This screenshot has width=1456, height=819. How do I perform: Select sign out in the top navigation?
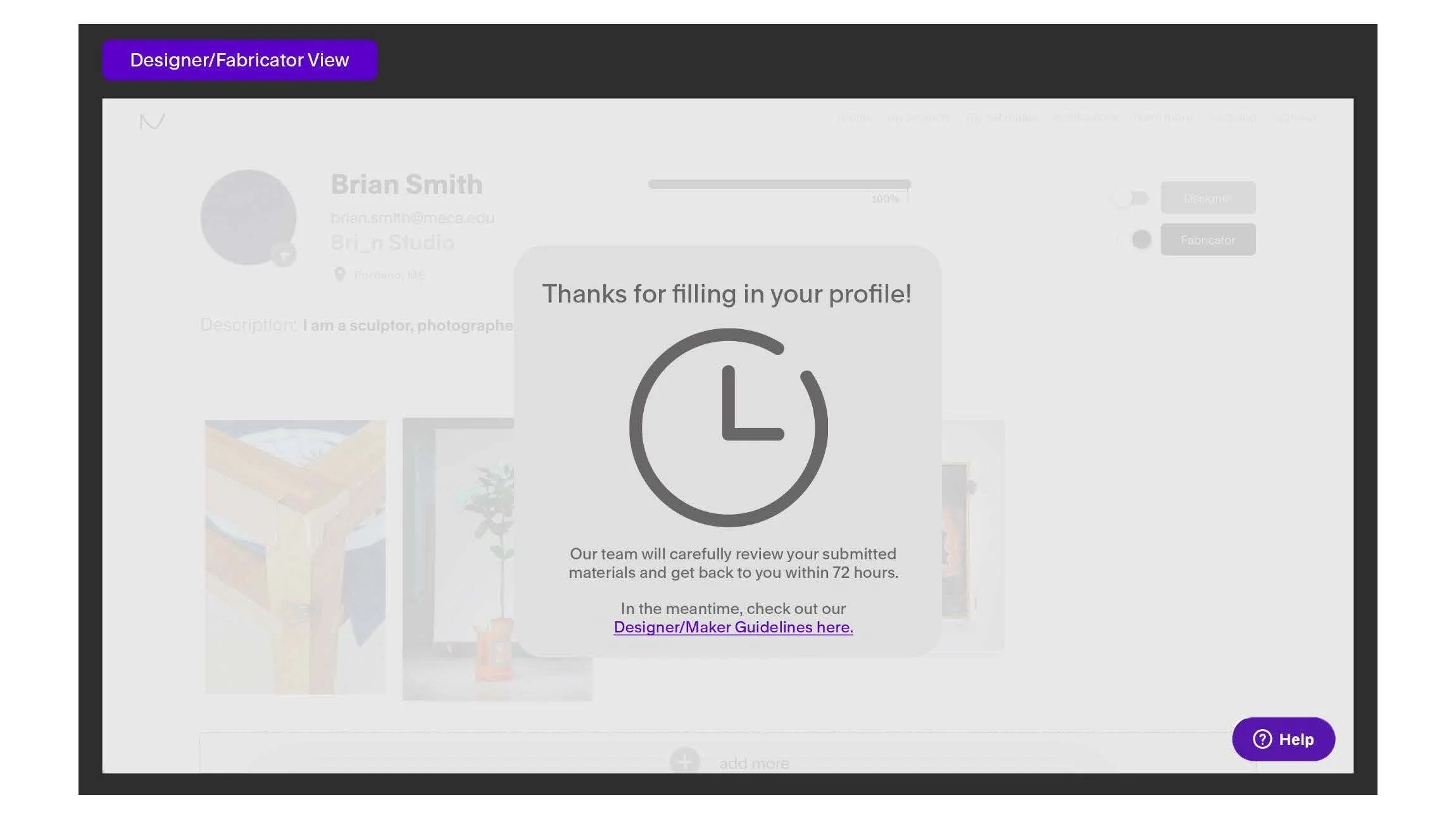1295,118
